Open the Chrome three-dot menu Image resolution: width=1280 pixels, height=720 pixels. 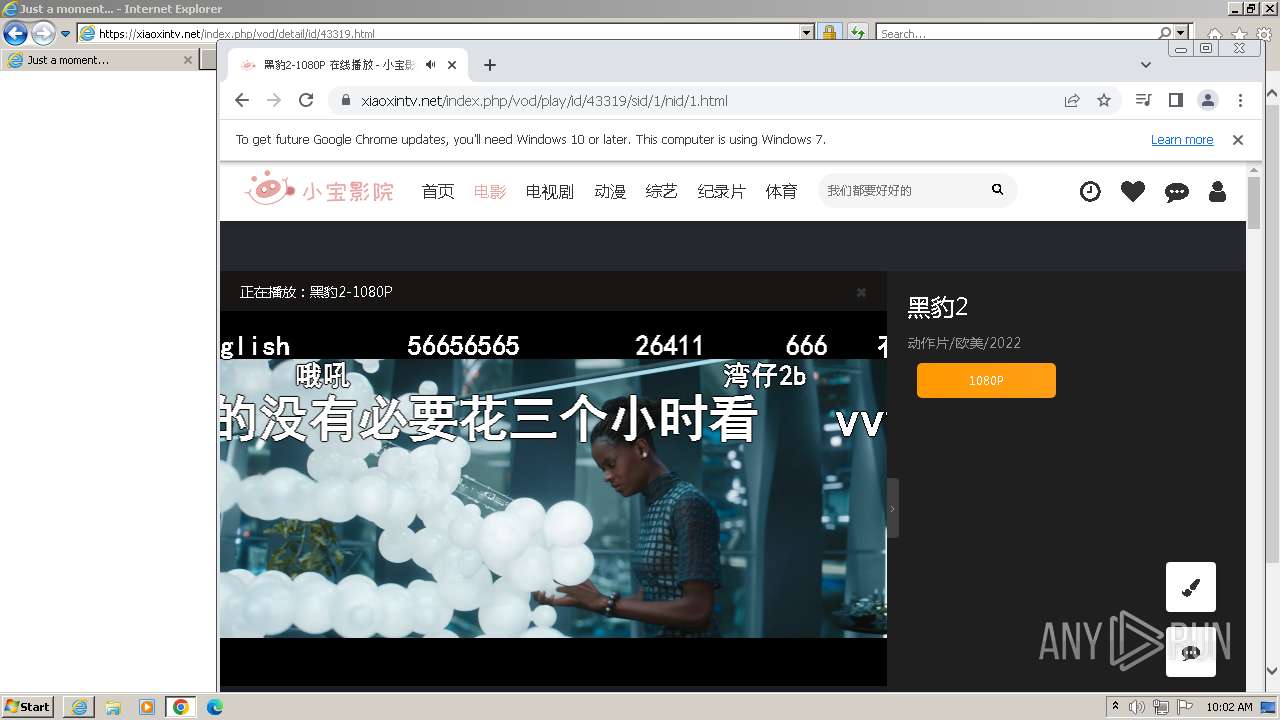click(1240, 100)
